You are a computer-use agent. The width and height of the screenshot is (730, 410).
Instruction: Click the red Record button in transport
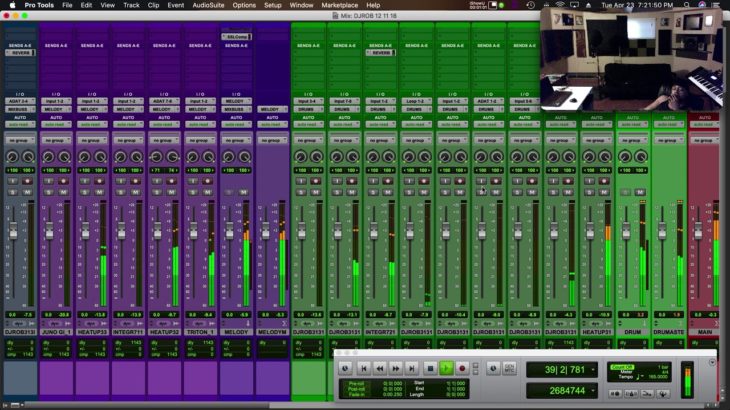pyautogui.click(x=462, y=368)
